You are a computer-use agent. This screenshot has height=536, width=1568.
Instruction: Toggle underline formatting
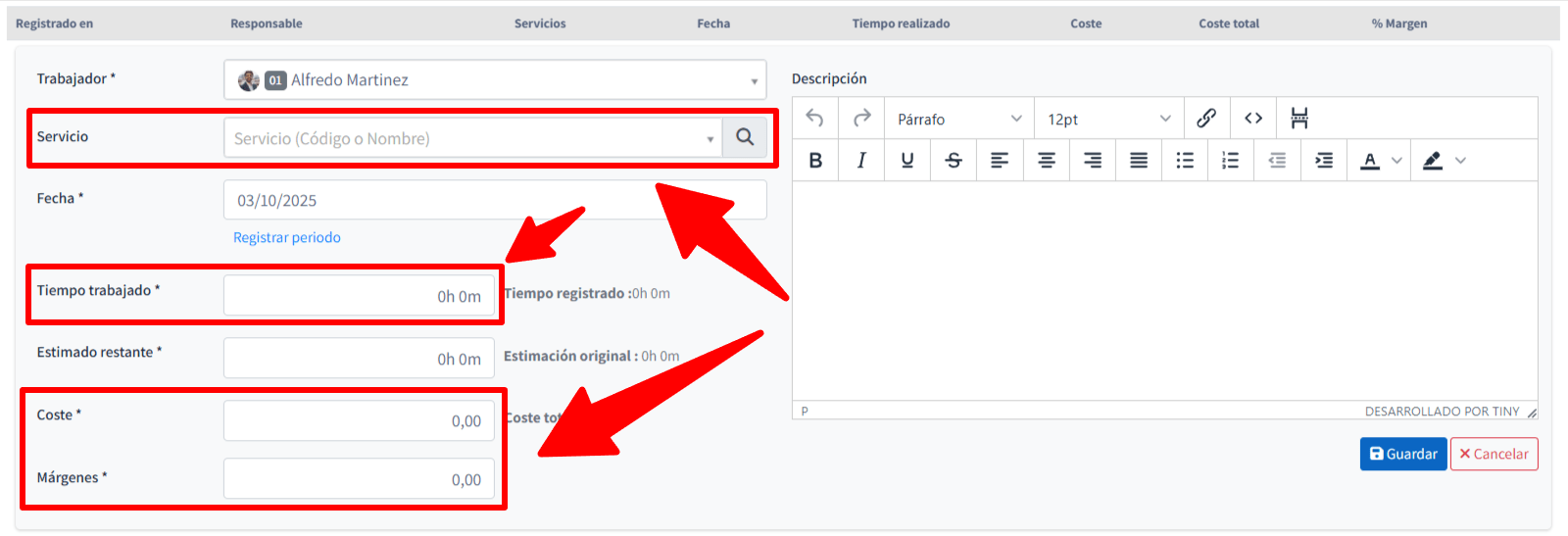tap(907, 161)
